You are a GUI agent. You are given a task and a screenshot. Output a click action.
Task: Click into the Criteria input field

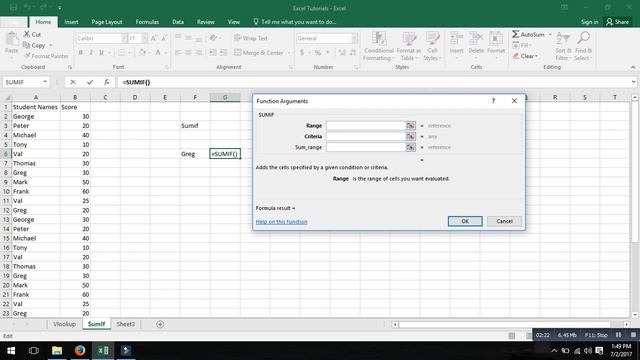[366, 136]
